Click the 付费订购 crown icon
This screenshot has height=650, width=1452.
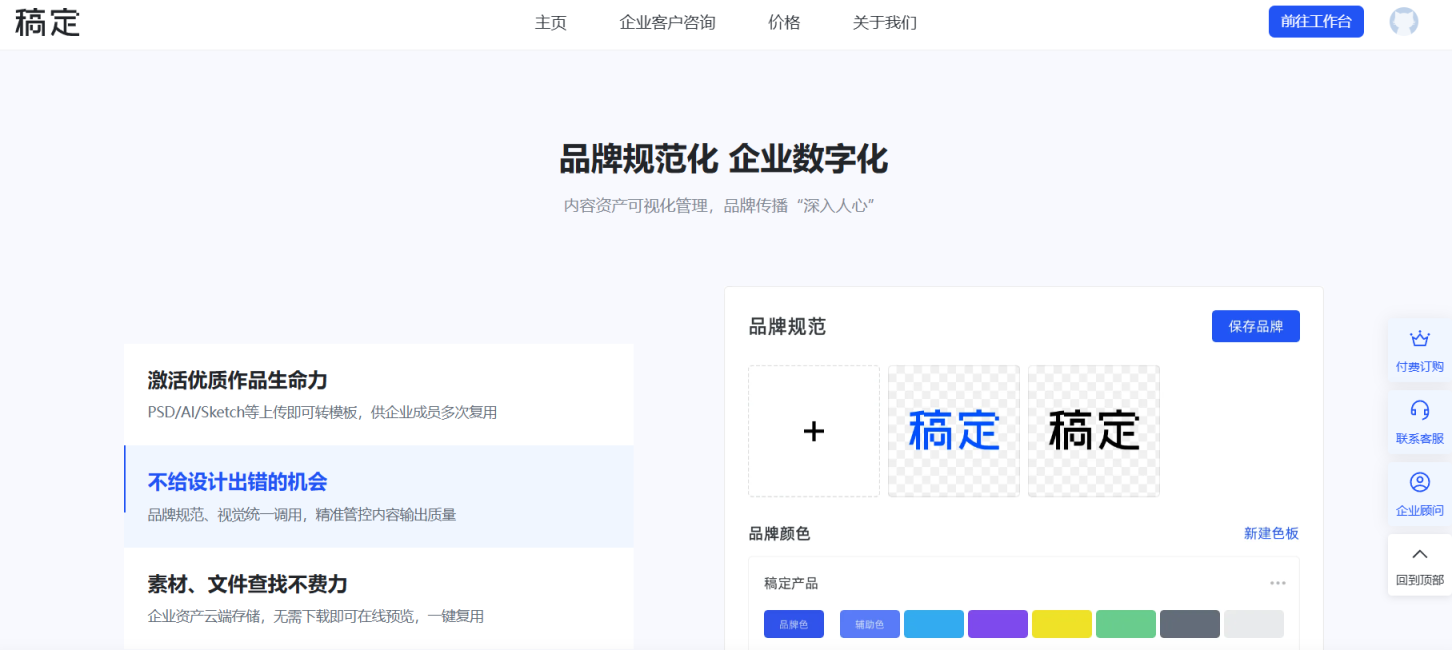1419,340
